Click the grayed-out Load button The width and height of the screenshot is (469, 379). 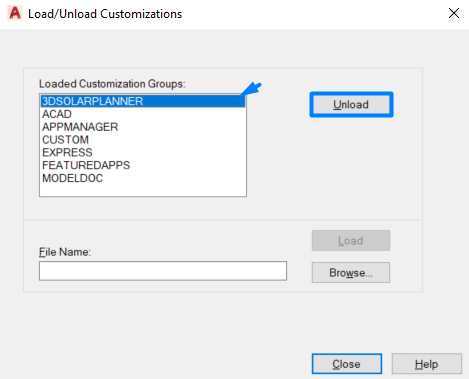(x=351, y=240)
